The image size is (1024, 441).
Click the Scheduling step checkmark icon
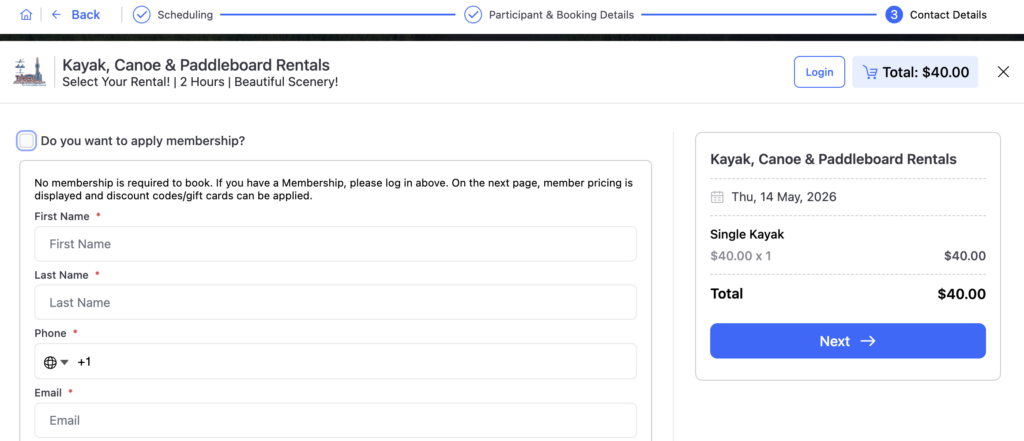tap(142, 15)
